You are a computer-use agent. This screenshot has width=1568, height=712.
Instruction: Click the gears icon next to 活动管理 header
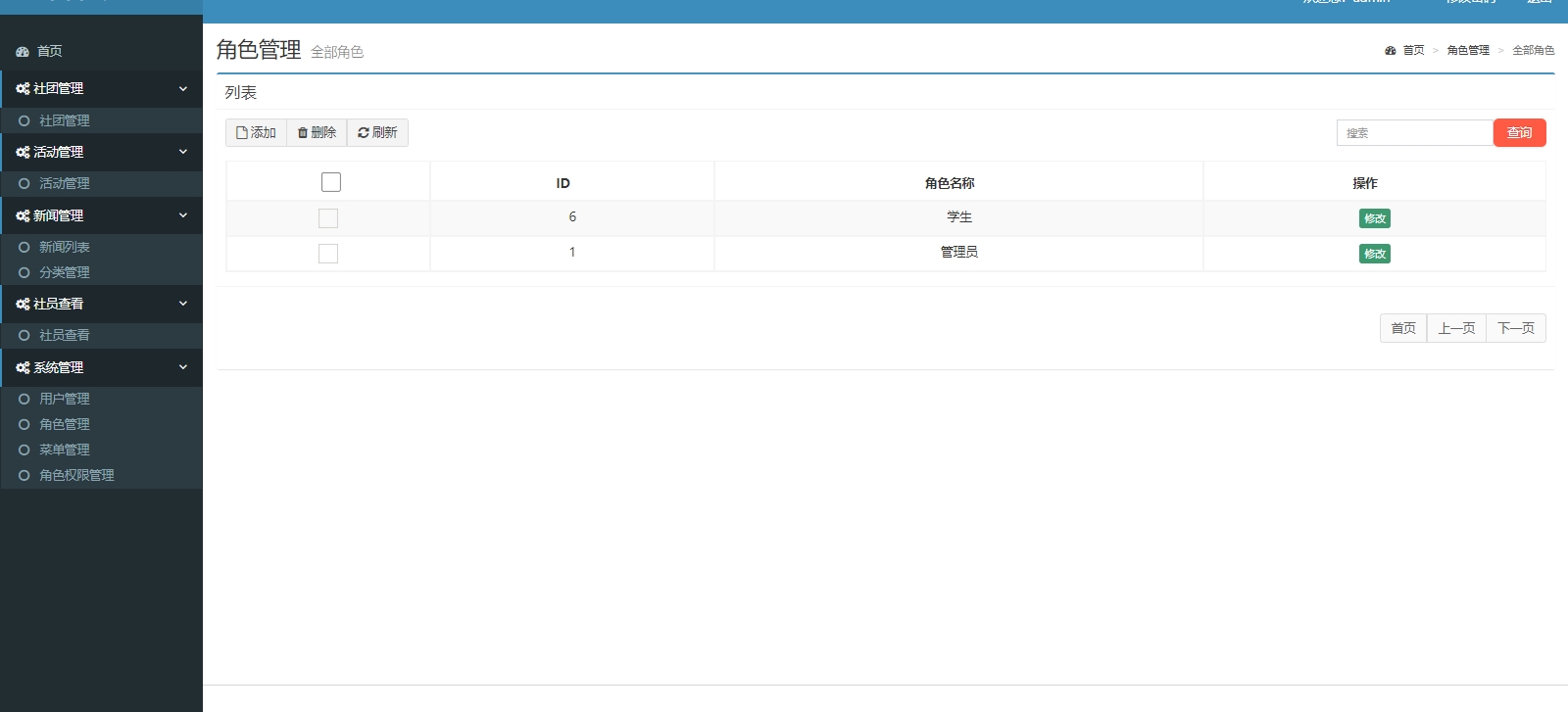coord(23,152)
